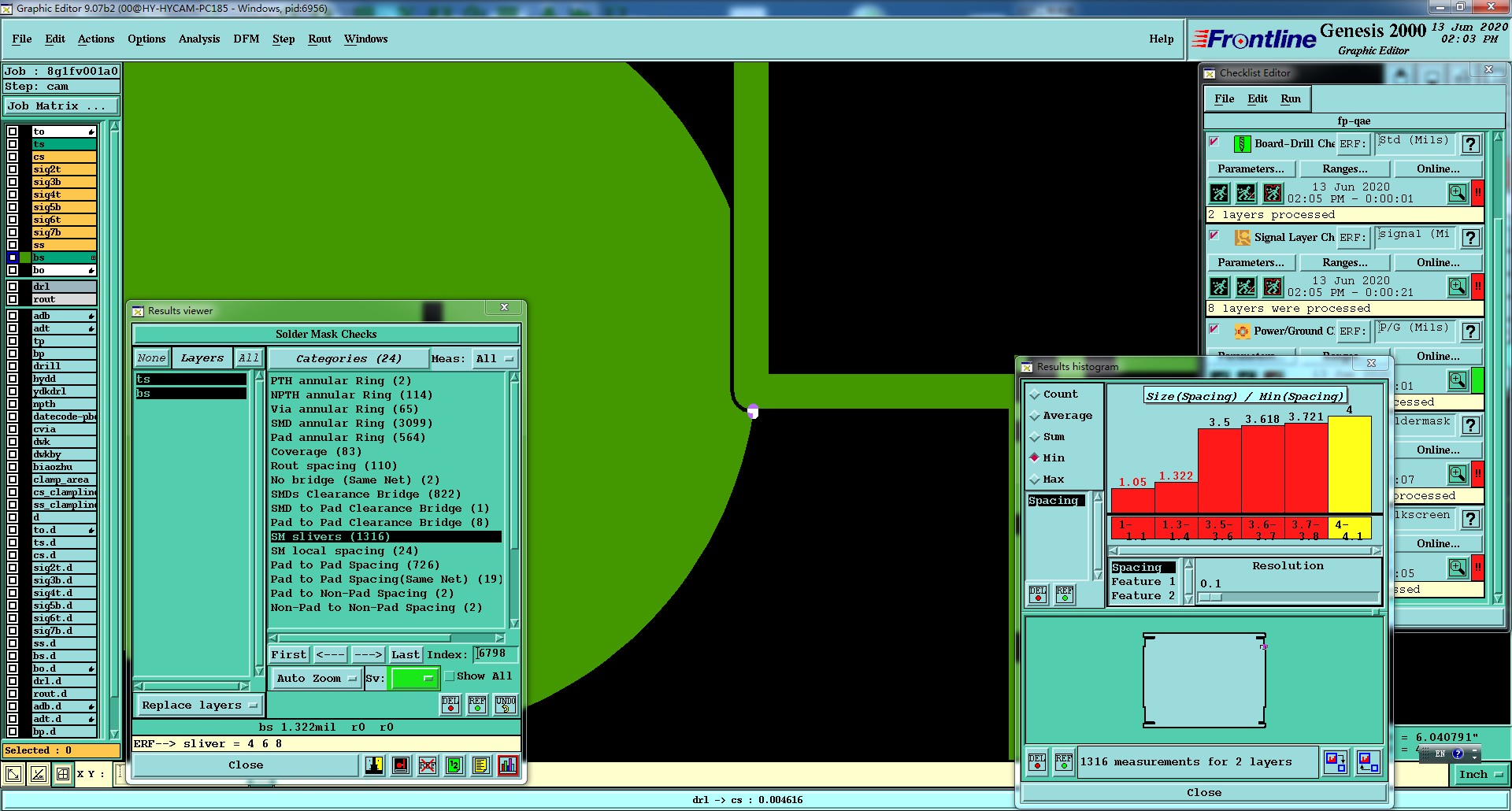Open the Help menu
The image size is (1512, 811).
(x=1162, y=39)
